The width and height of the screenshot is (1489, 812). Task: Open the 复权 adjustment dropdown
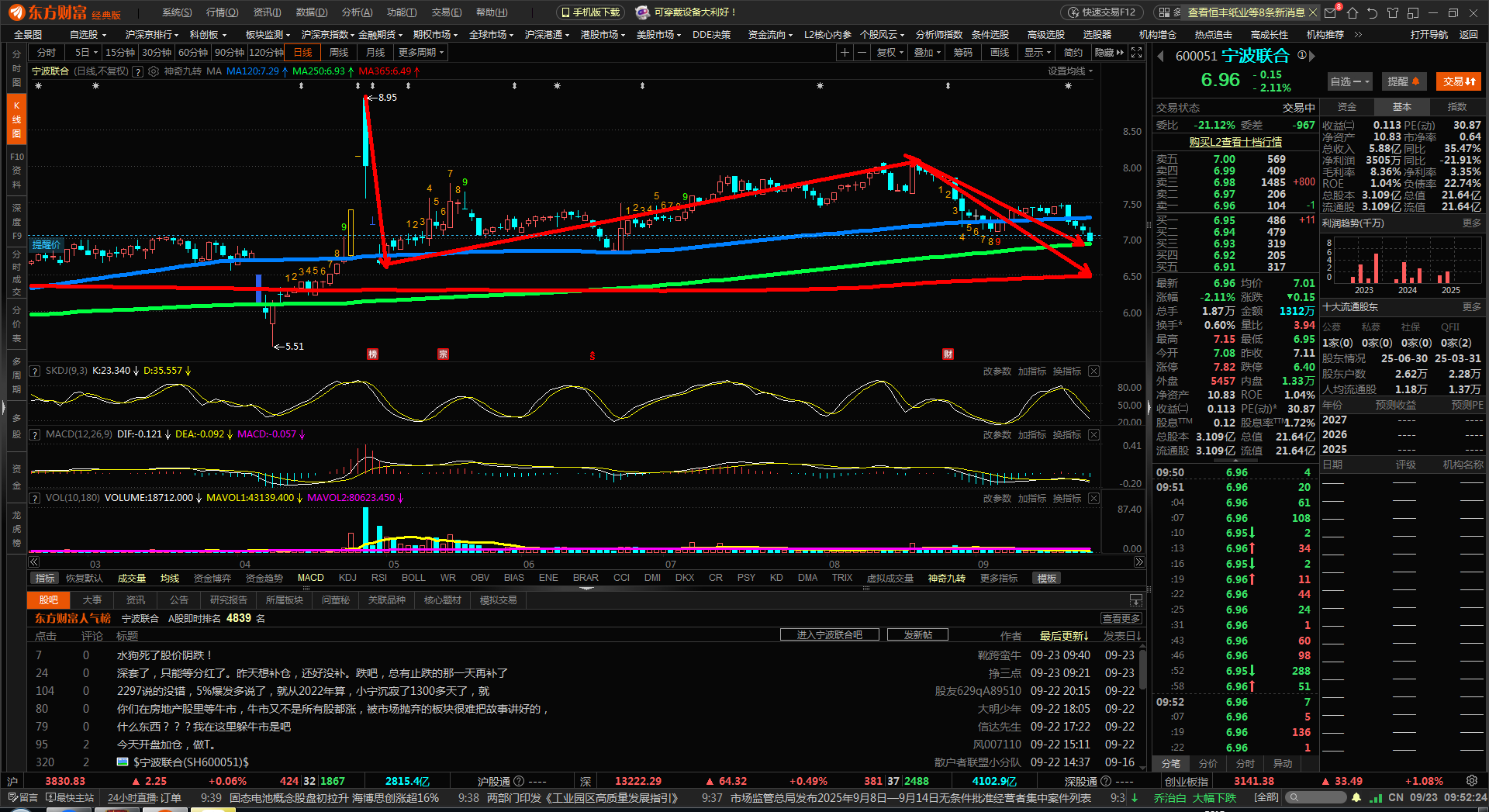pyautogui.click(x=890, y=53)
